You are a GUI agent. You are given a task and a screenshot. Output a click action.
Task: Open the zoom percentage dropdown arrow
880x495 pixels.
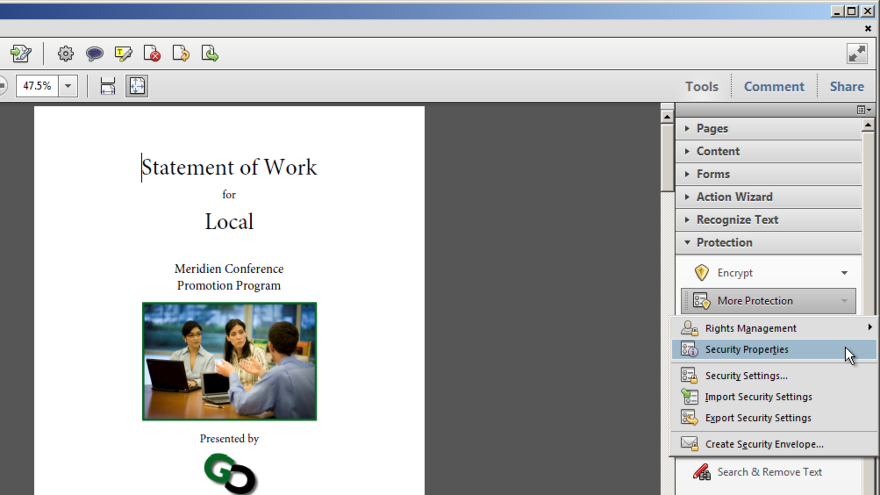pyautogui.click(x=68, y=86)
